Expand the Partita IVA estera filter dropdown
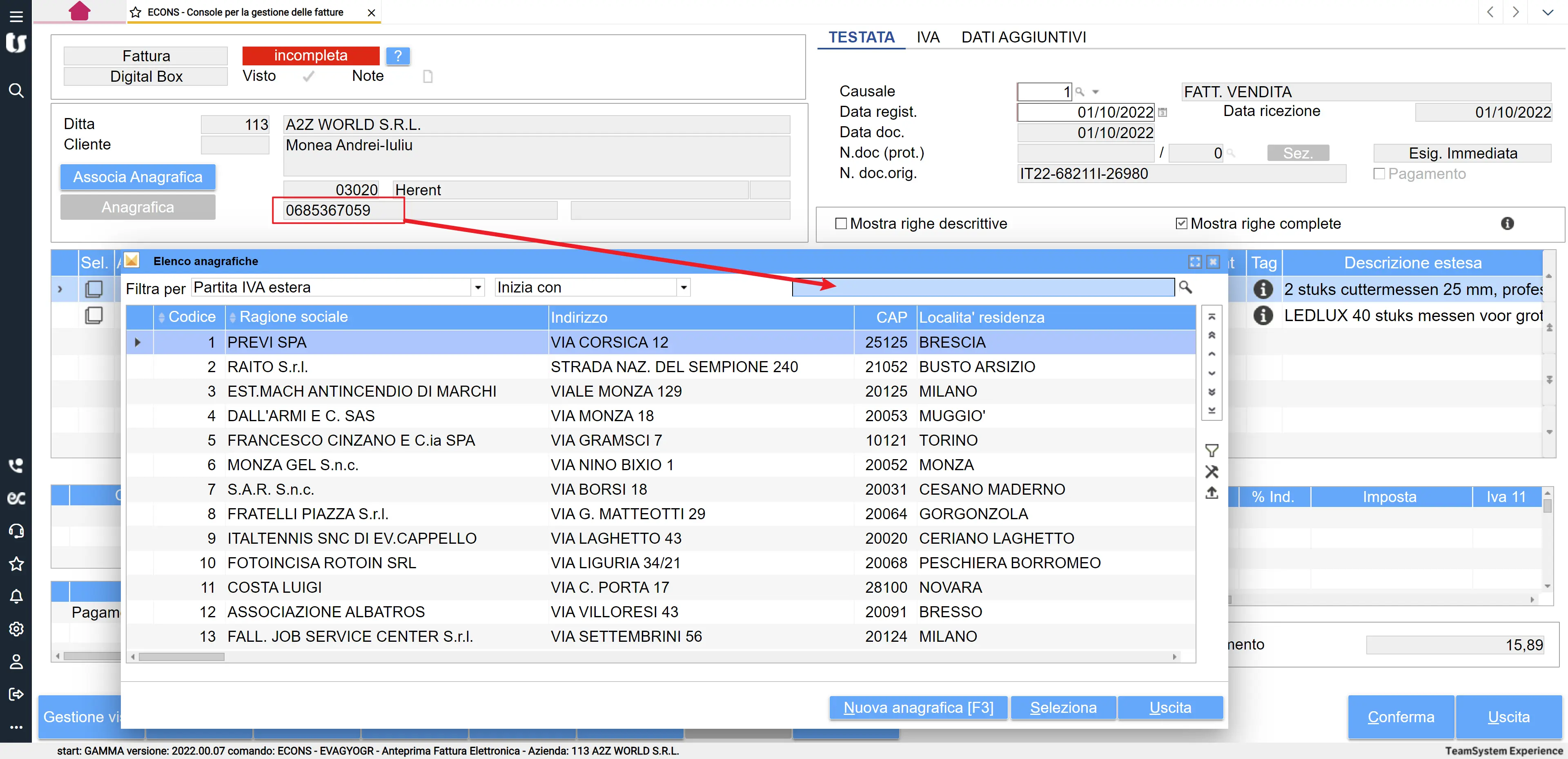The width and height of the screenshot is (1568, 759). click(478, 288)
